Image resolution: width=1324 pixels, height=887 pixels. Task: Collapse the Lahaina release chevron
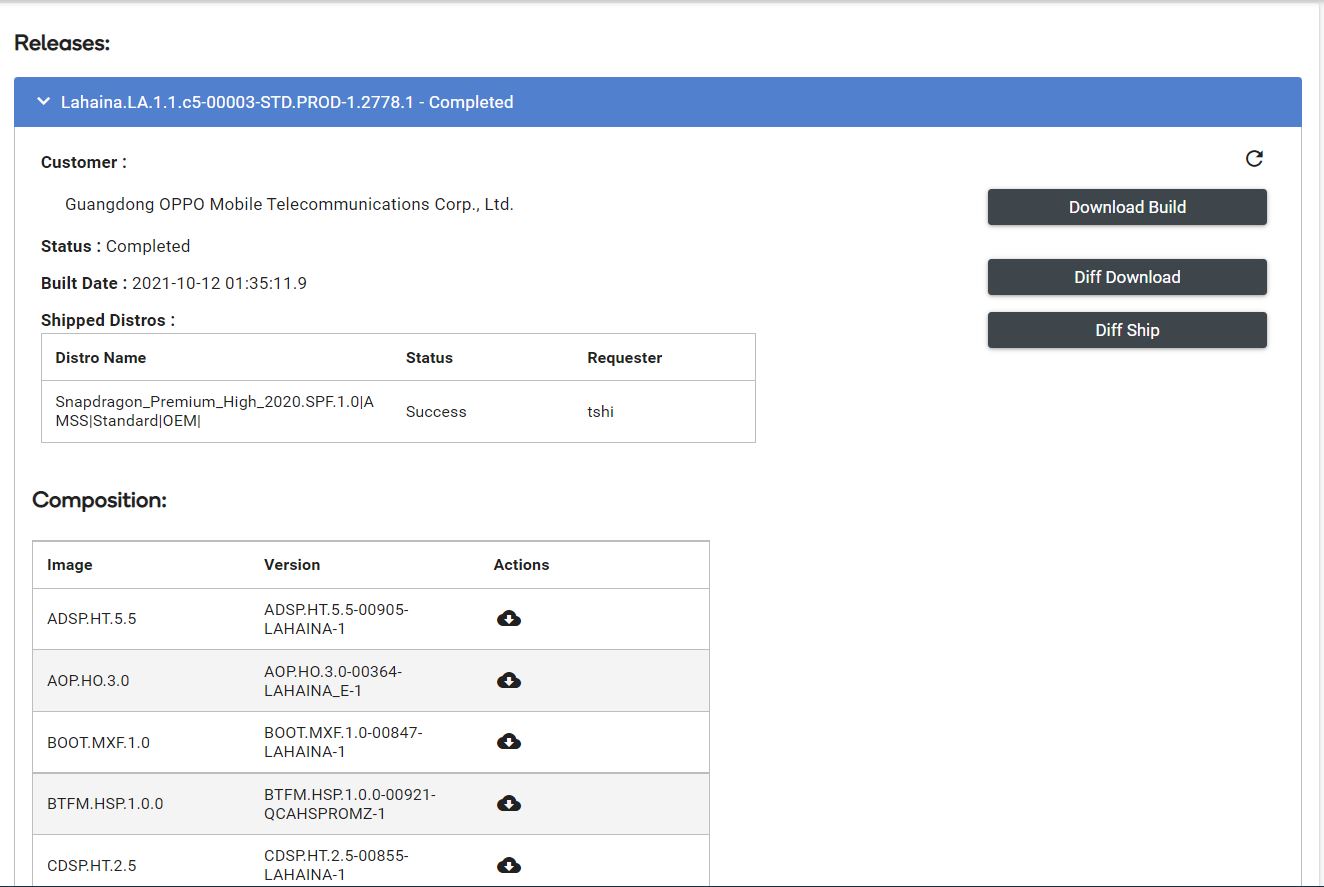click(43, 102)
